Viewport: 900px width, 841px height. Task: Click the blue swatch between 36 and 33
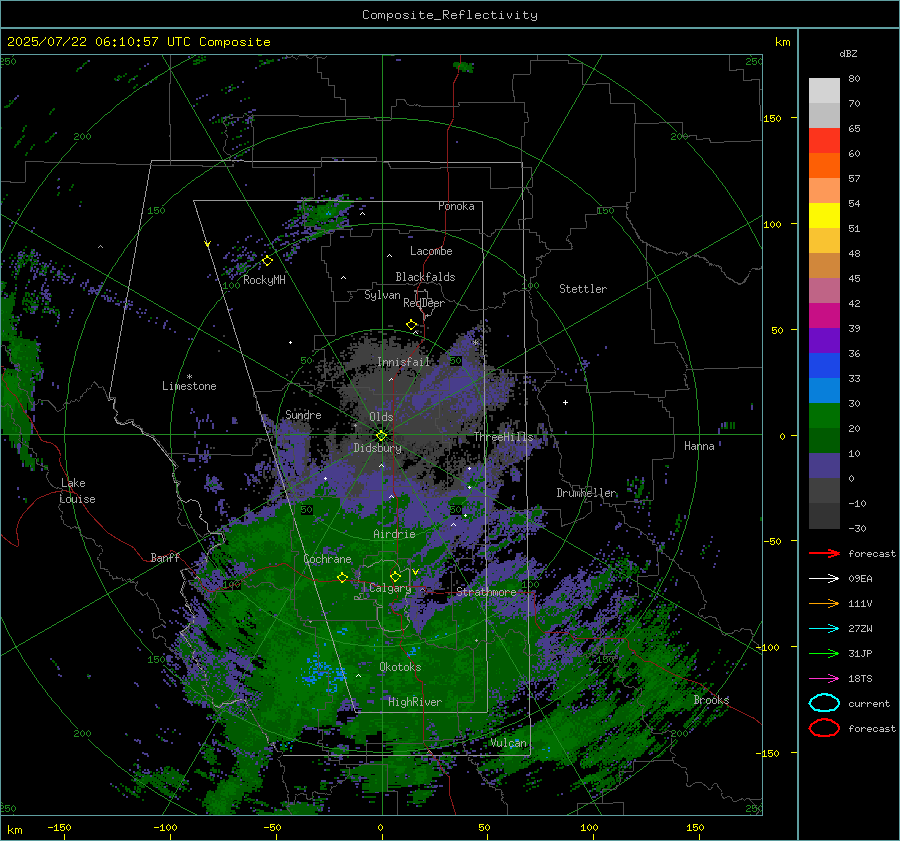[x=824, y=366]
